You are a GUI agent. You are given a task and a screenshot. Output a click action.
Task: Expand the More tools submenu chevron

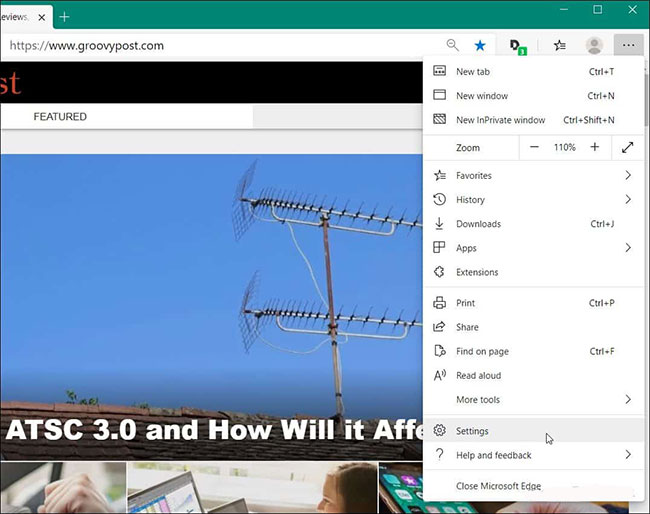(628, 399)
